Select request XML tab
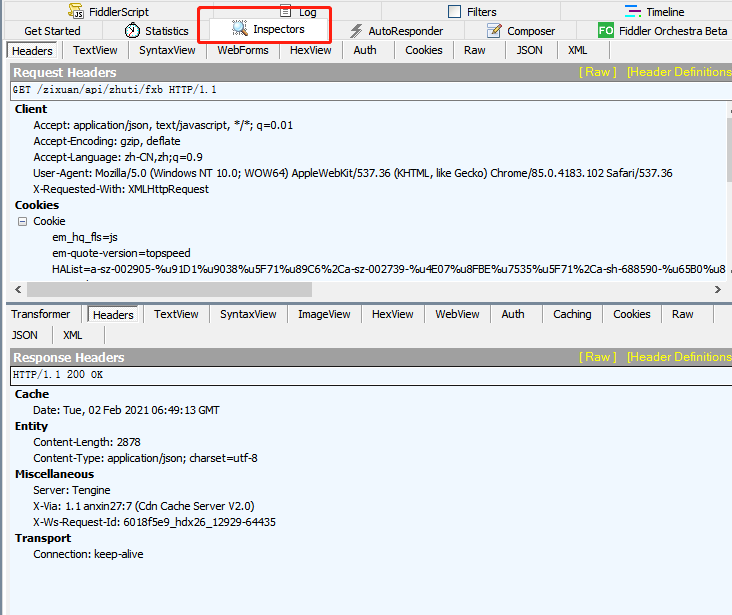The height and width of the screenshot is (615, 732). coord(577,50)
